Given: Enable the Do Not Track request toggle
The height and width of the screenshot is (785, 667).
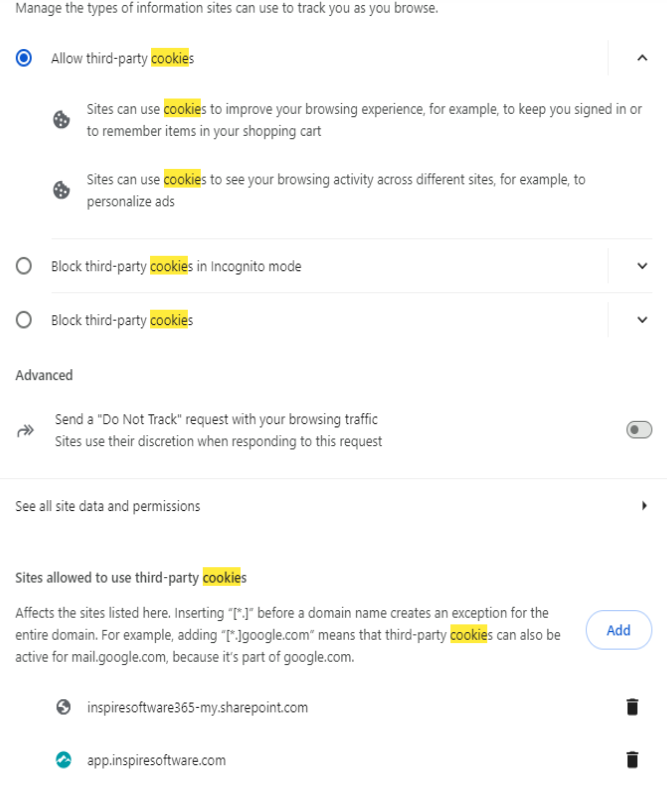Looking at the screenshot, I should [639, 430].
